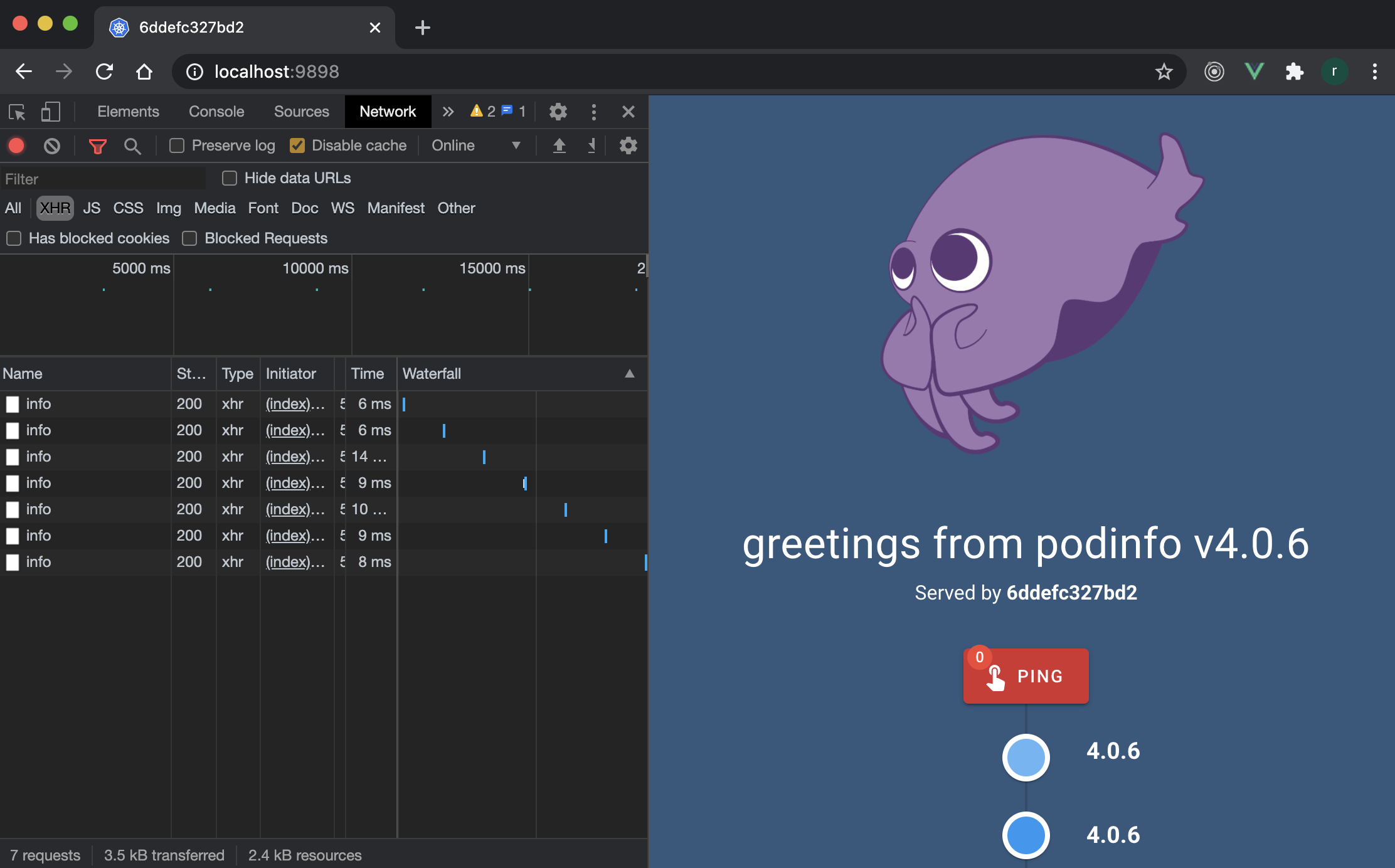Open the Vue devtools extension icon

(1254, 71)
